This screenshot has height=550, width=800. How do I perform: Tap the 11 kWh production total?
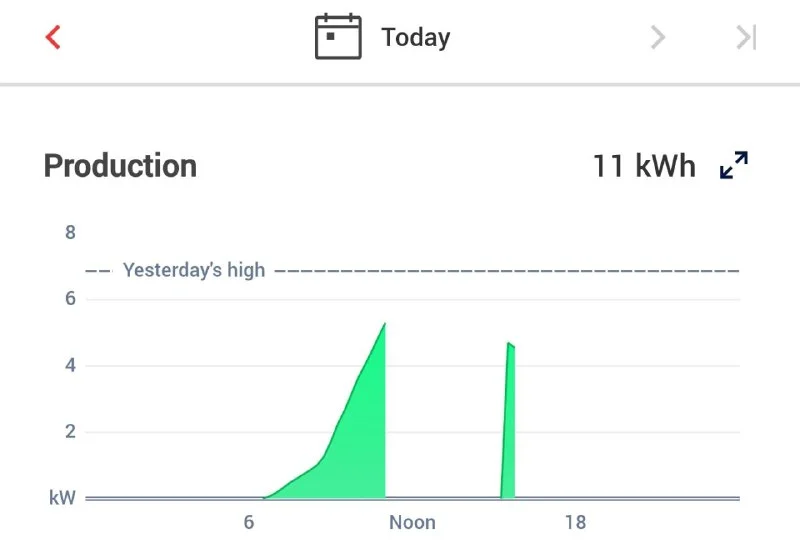coord(643,166)
